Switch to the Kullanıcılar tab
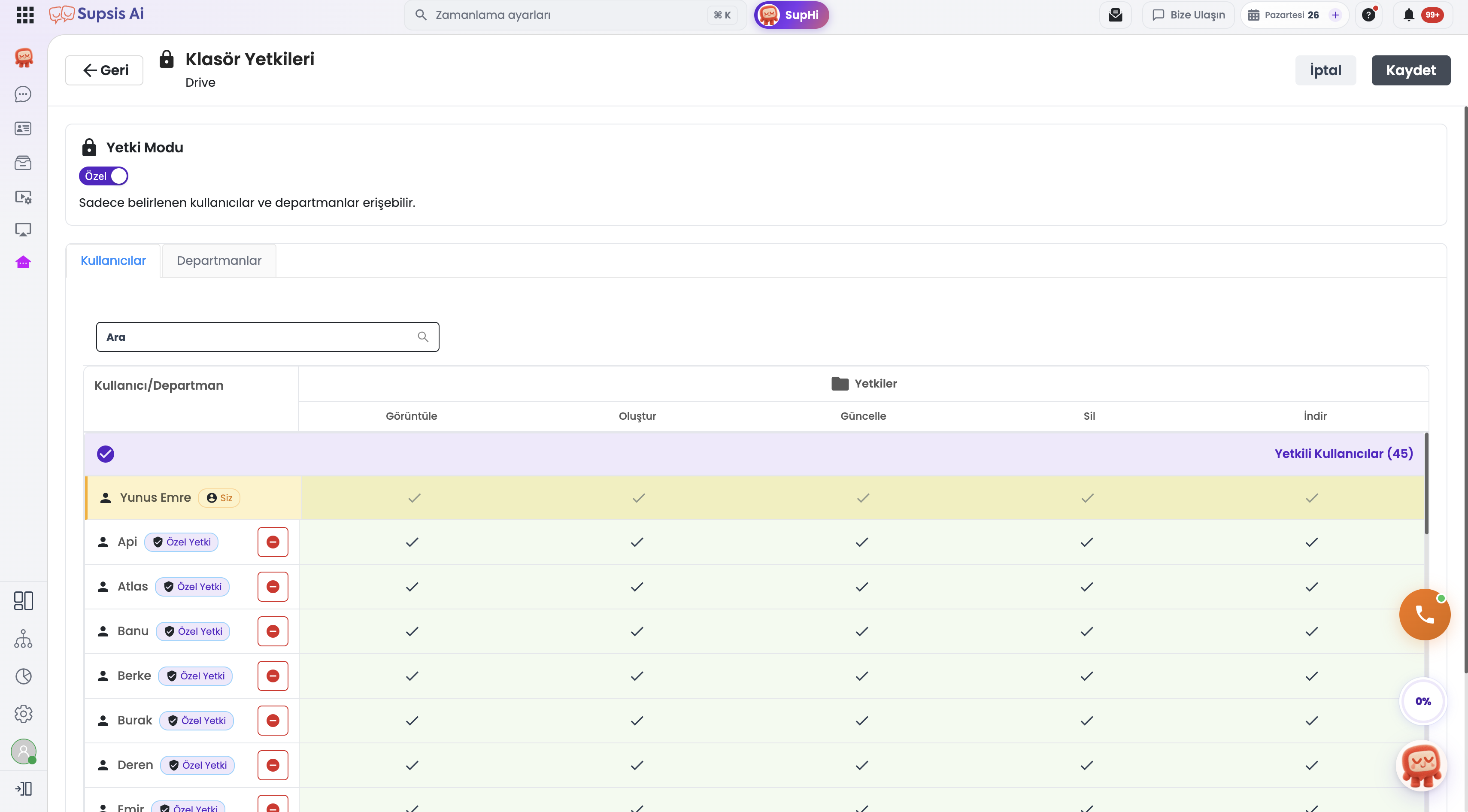 click(113, 261)
